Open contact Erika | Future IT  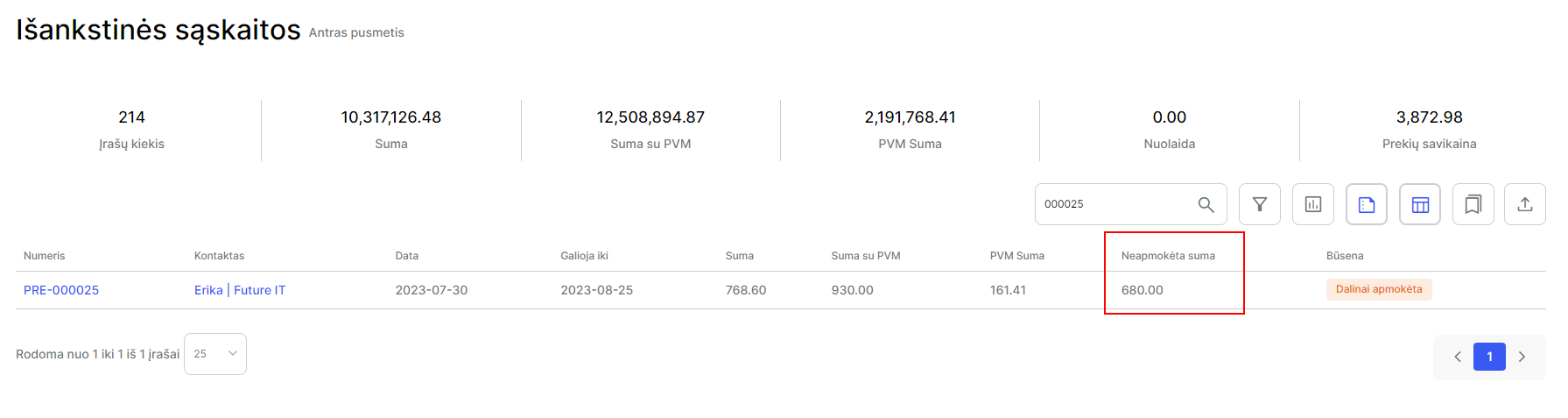coord(240,290)
